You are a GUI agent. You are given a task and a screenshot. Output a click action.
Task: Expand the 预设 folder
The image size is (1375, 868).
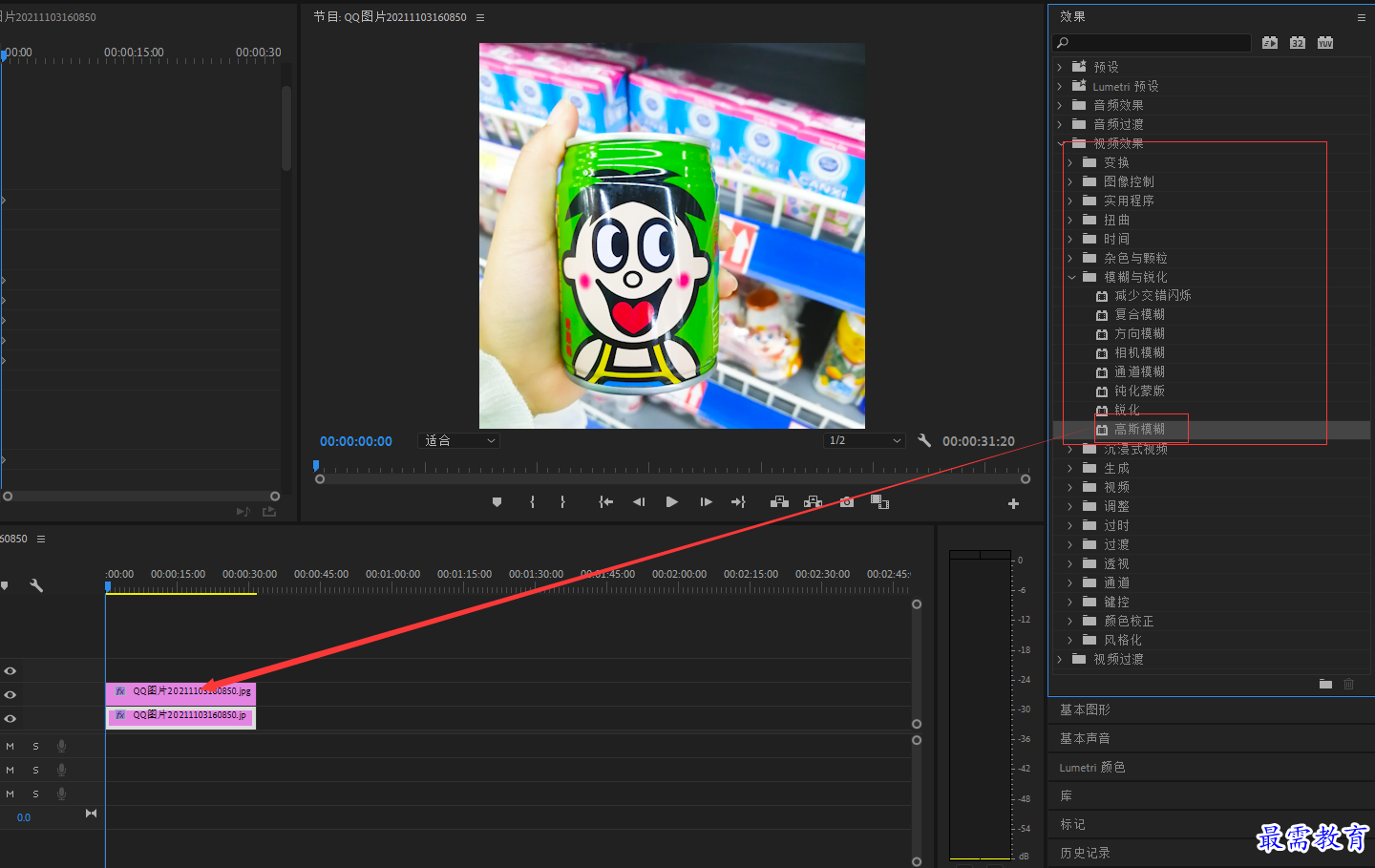(1059, 67)
